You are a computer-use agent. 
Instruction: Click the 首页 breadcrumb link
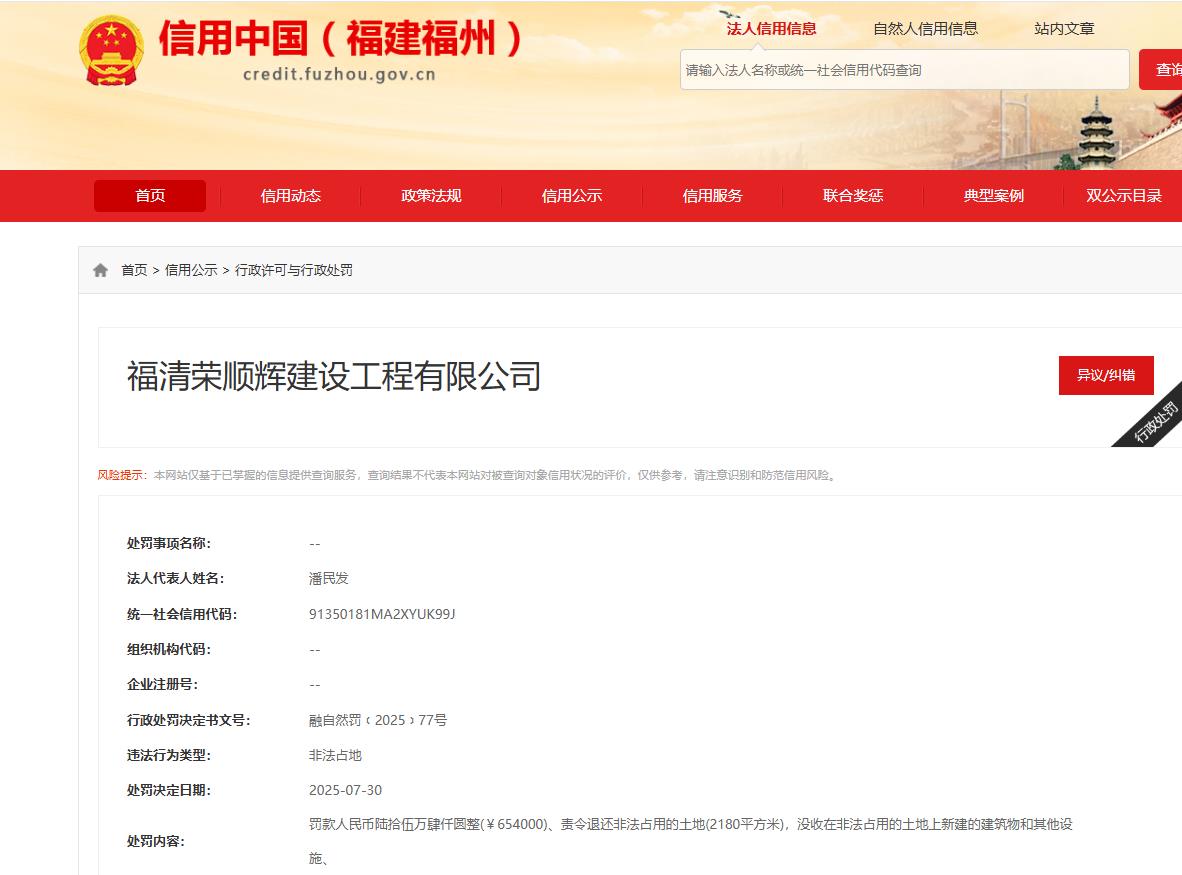[x=134, y=270]
